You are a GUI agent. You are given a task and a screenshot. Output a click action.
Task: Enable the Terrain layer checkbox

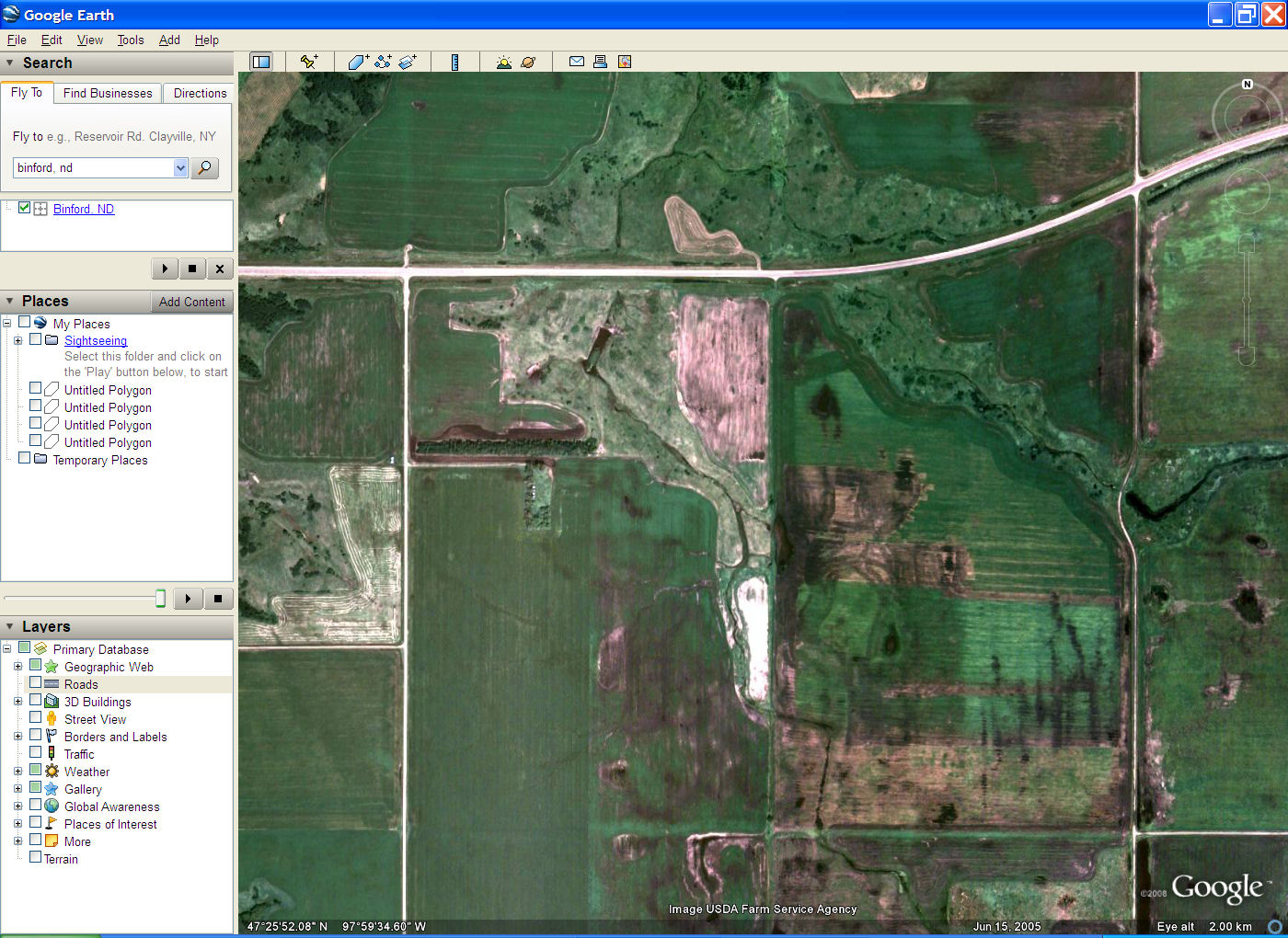[x=35, y=857]
